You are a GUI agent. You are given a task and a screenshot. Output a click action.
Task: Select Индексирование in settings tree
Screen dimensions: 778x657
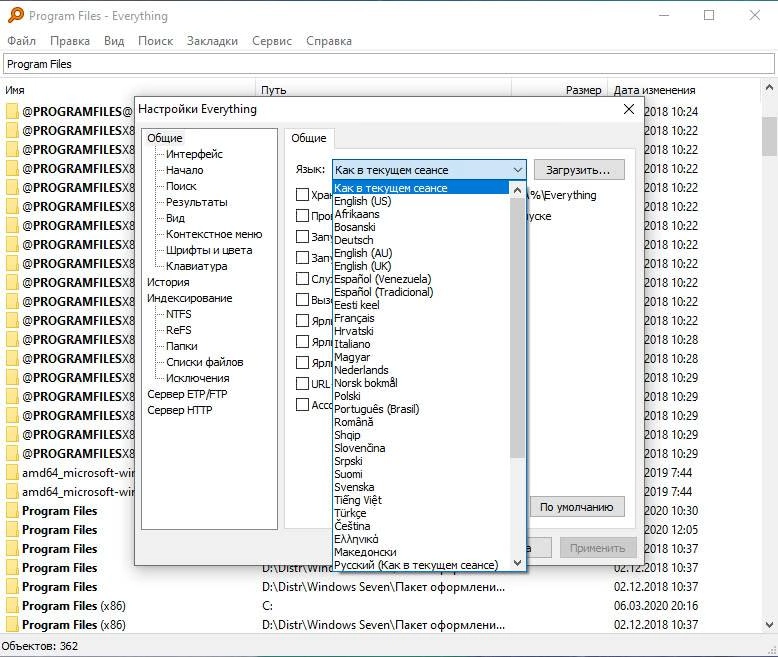click(x=190, y=298)
